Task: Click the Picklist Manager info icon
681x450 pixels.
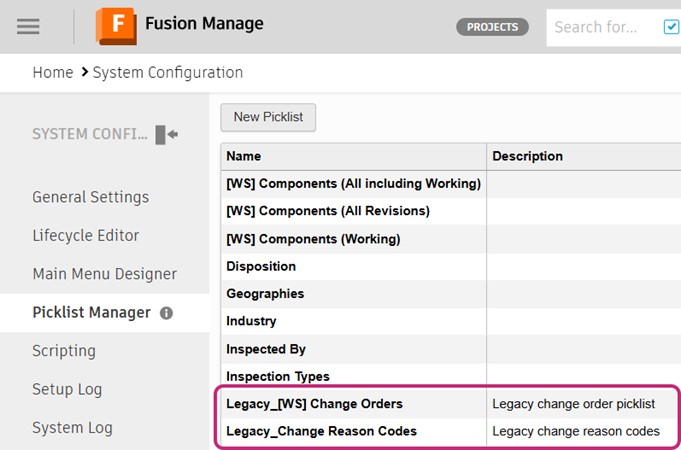Action: (x=167, y=313)
